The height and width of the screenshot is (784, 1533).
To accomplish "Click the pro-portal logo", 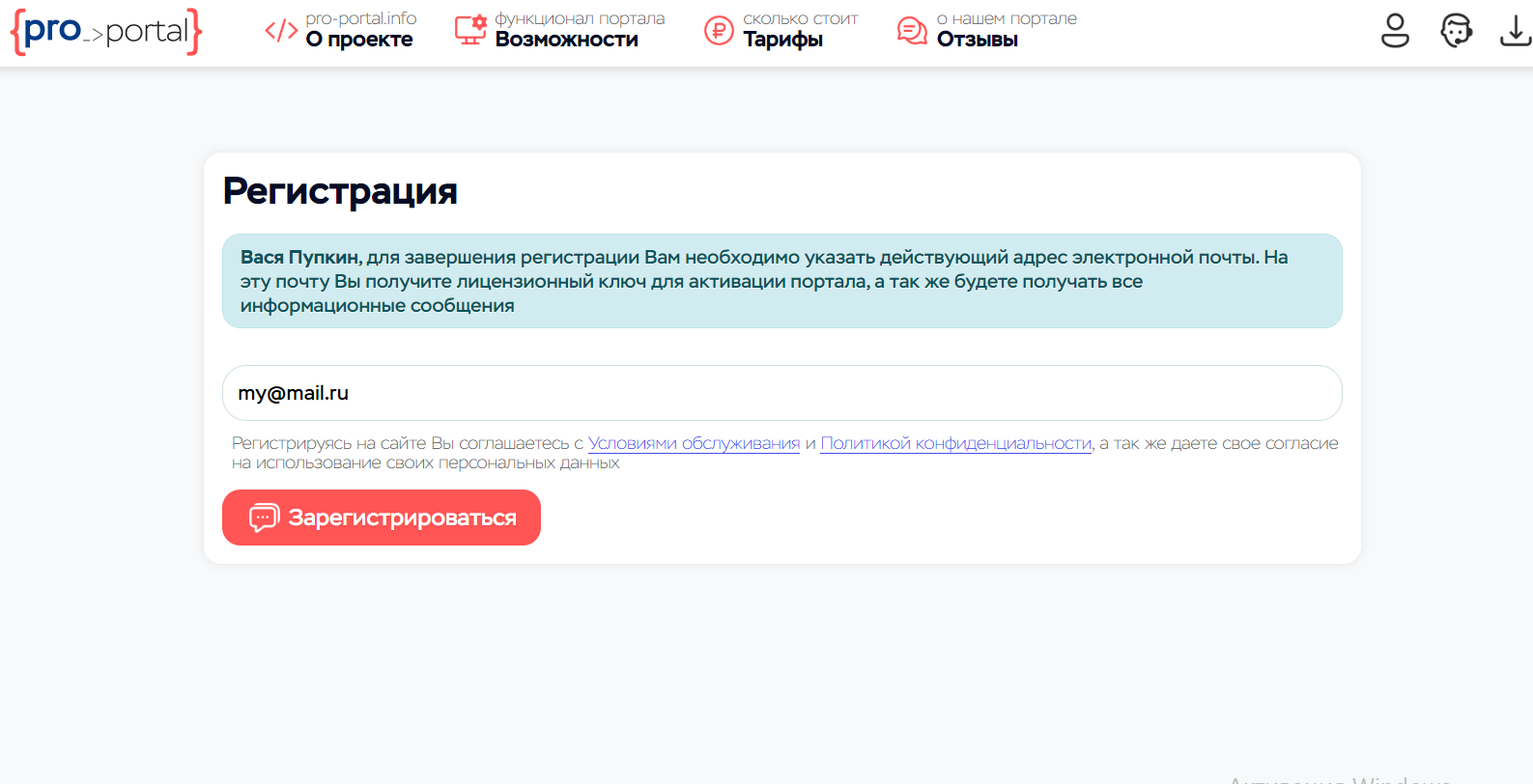I will 106,31.
